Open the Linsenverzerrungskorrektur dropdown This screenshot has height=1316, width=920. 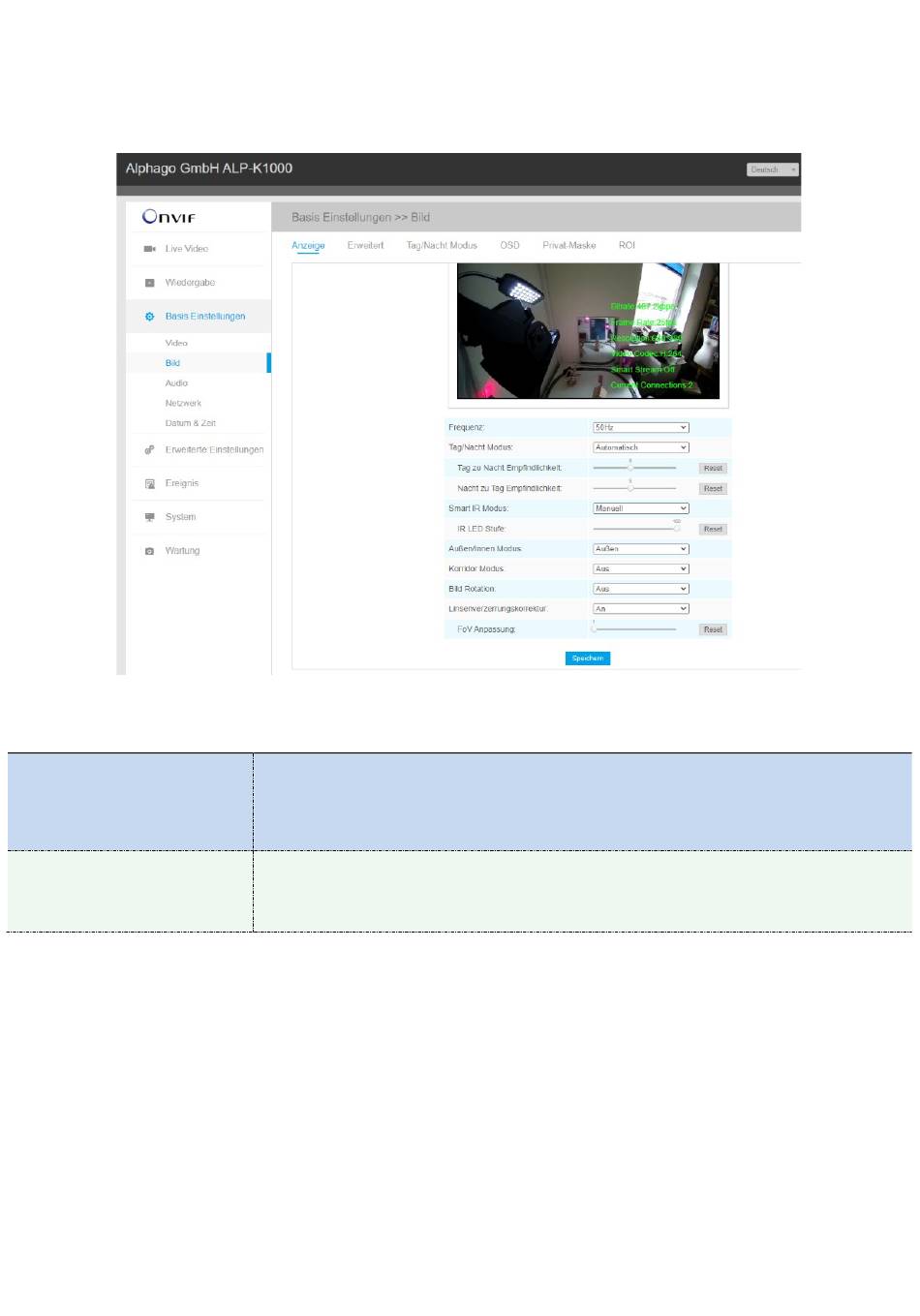(x=640, y=609)
